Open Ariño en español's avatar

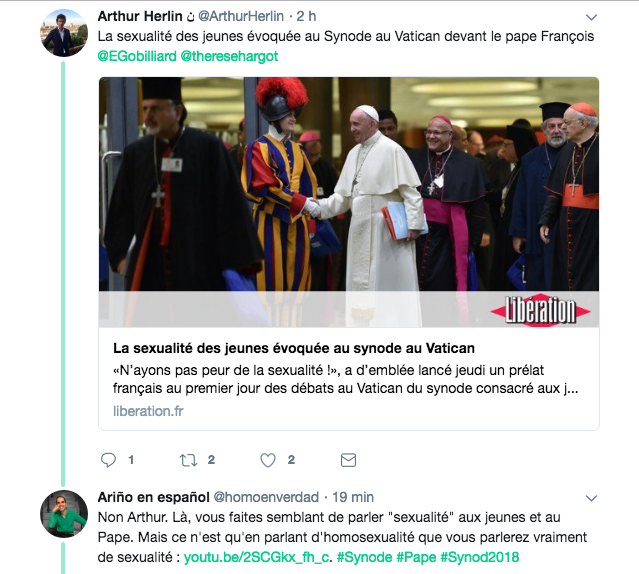(64, 514)
